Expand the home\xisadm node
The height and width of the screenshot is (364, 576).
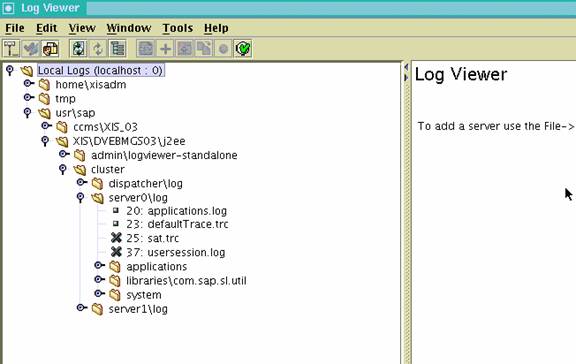(x=29, y=83)
